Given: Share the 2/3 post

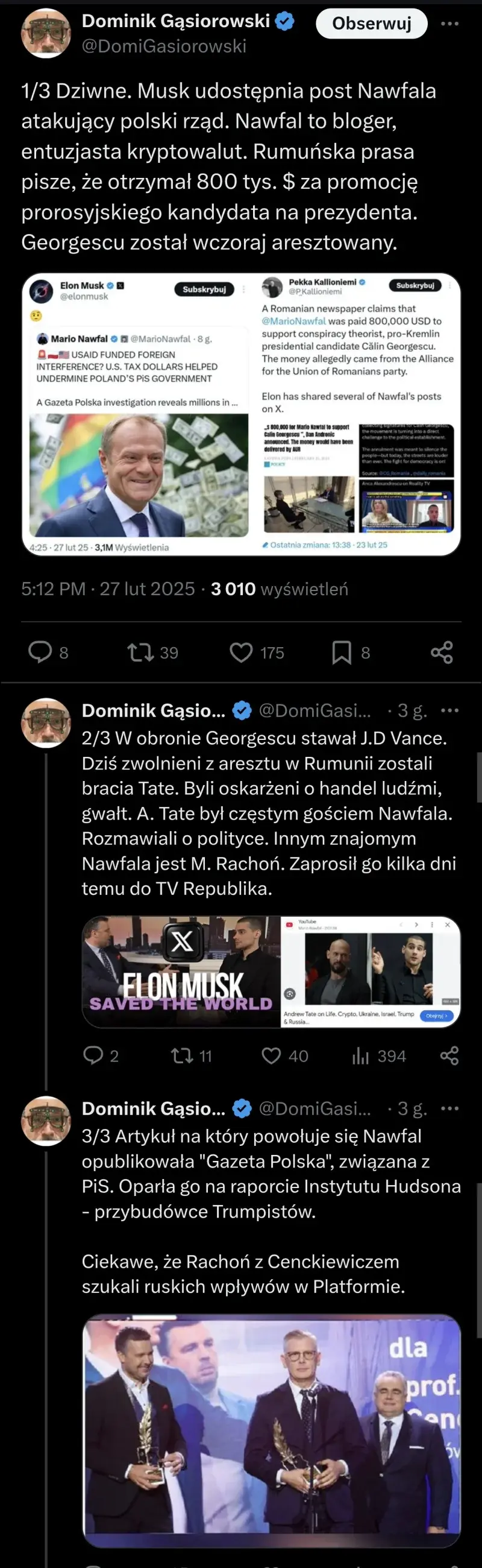Looking at the screenshot, I should pyautogui.click(x=449, y=1055).
